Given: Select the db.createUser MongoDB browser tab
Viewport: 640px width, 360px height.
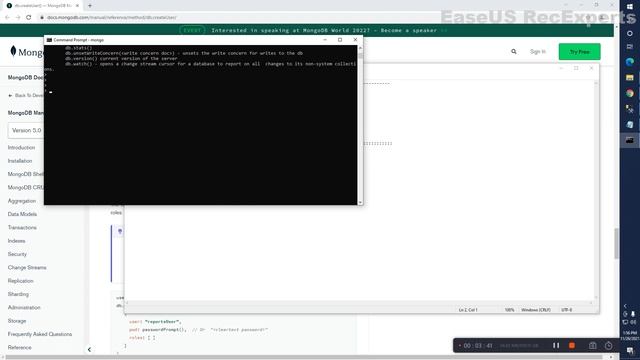Looking at the screenshot, I should pos(42,6).
